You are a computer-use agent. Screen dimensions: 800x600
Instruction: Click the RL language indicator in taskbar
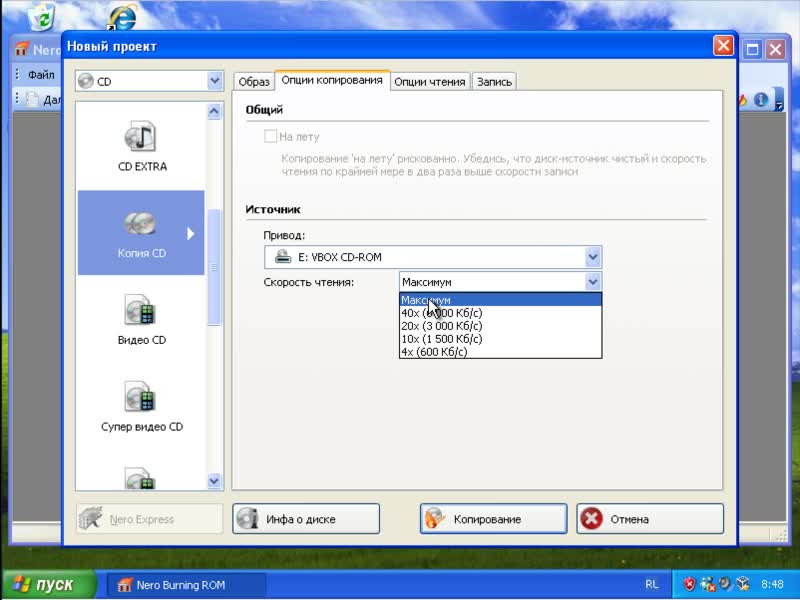coord(652,584)
